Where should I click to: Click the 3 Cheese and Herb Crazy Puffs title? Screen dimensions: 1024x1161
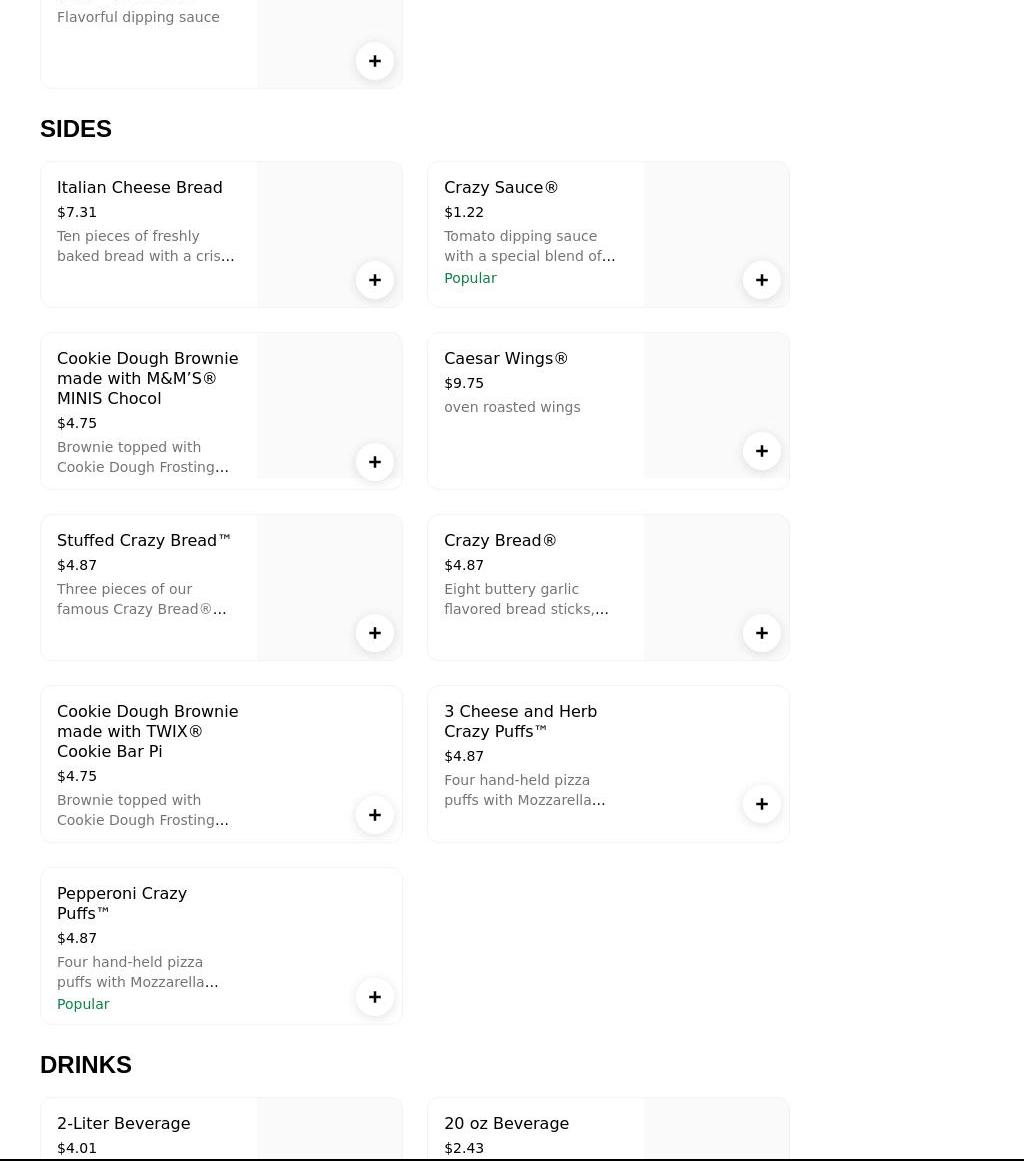pos(520,721)
